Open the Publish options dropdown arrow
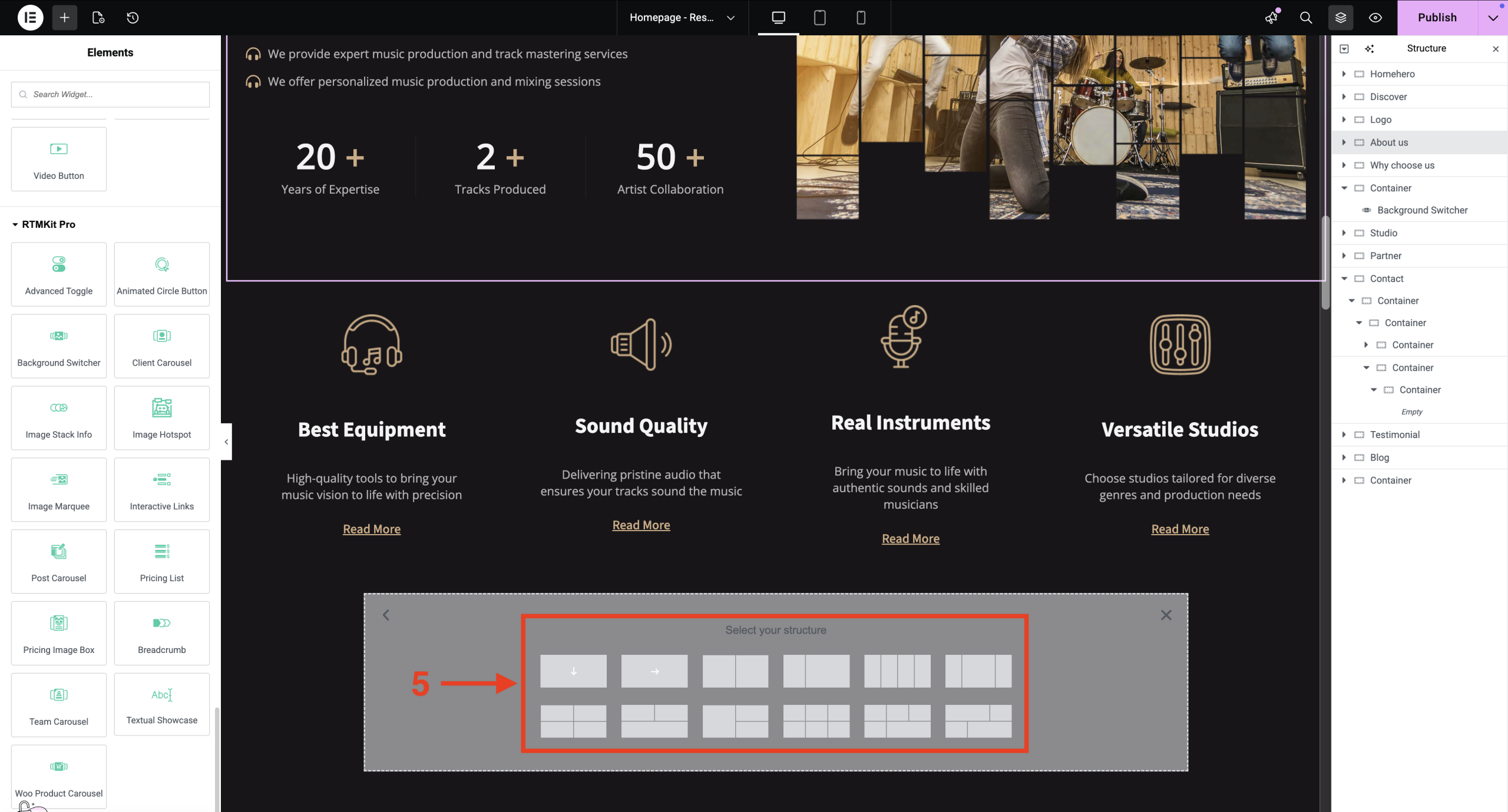The width and height of the screenshot is (1508, 812). [1493, 18]
